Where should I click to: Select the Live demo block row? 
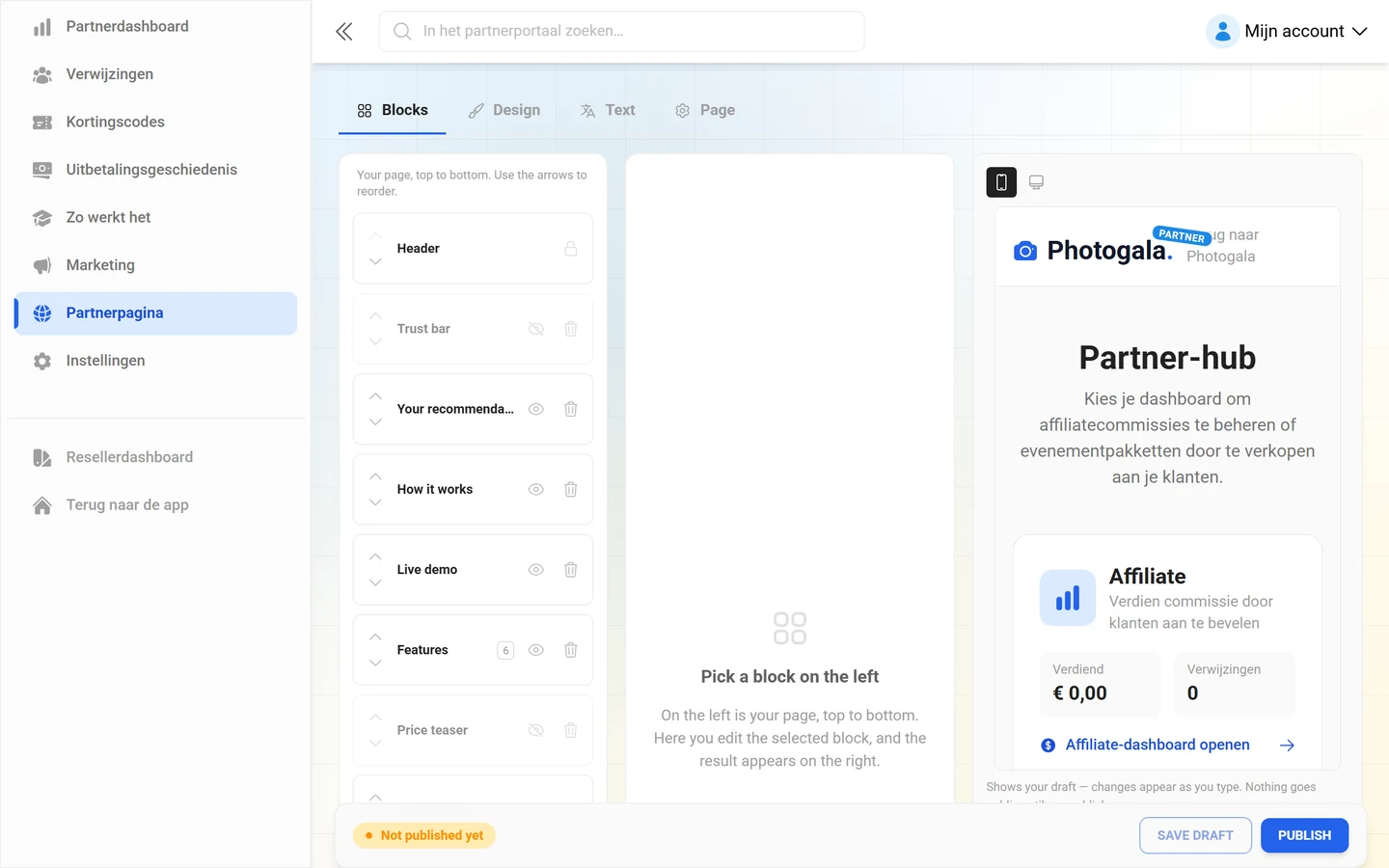tap(473, 570)
